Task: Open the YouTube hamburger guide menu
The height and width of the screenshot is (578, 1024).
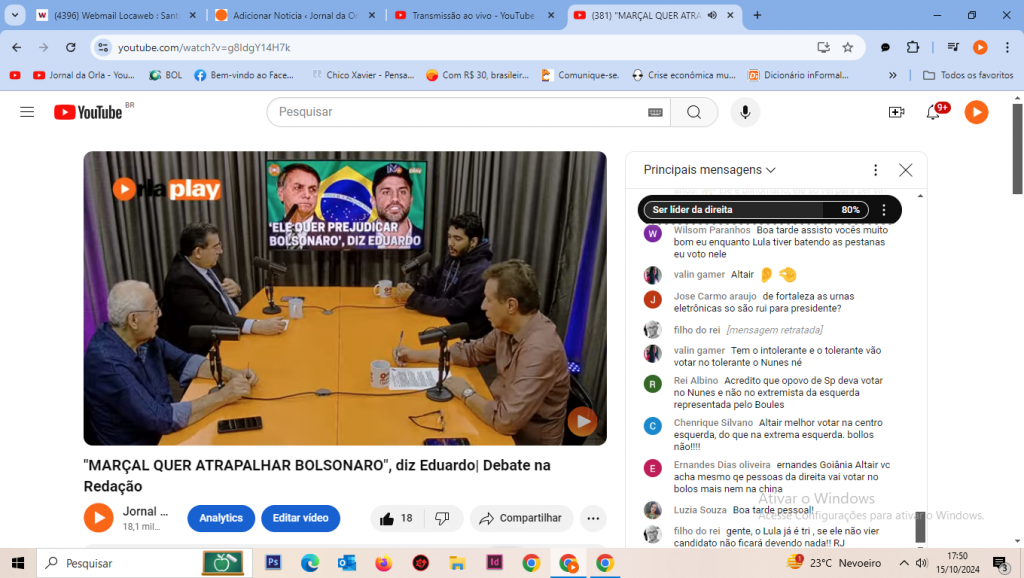Action: 27,112
